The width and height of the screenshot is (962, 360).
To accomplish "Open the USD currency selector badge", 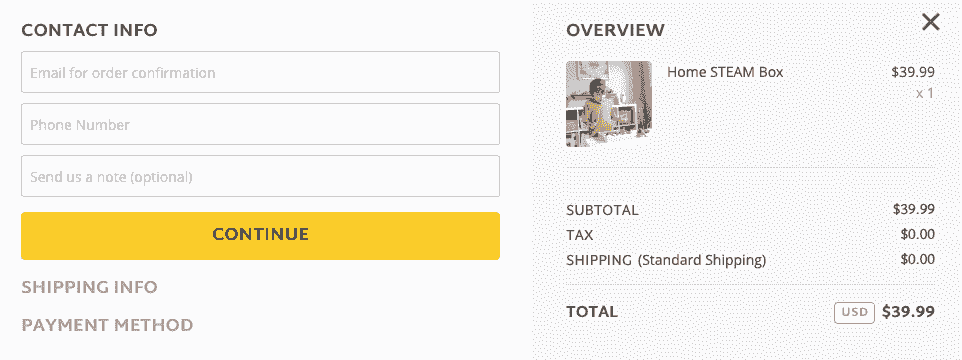I will (854, 312).
